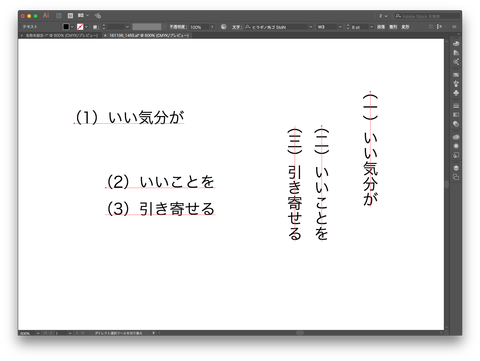
Task: Click the 文字 character label link
Action: [236, 27]
